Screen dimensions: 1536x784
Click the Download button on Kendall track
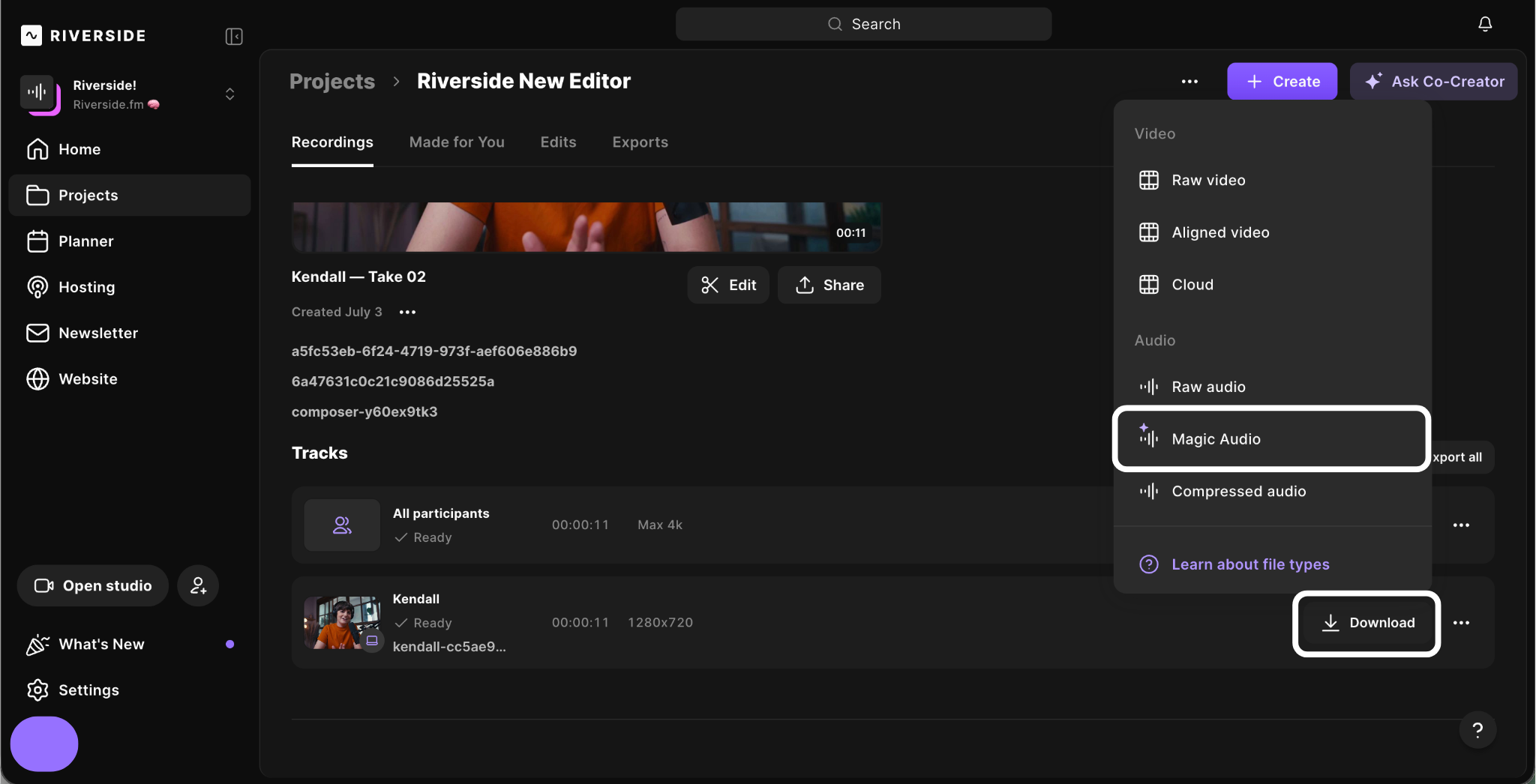1366,623
